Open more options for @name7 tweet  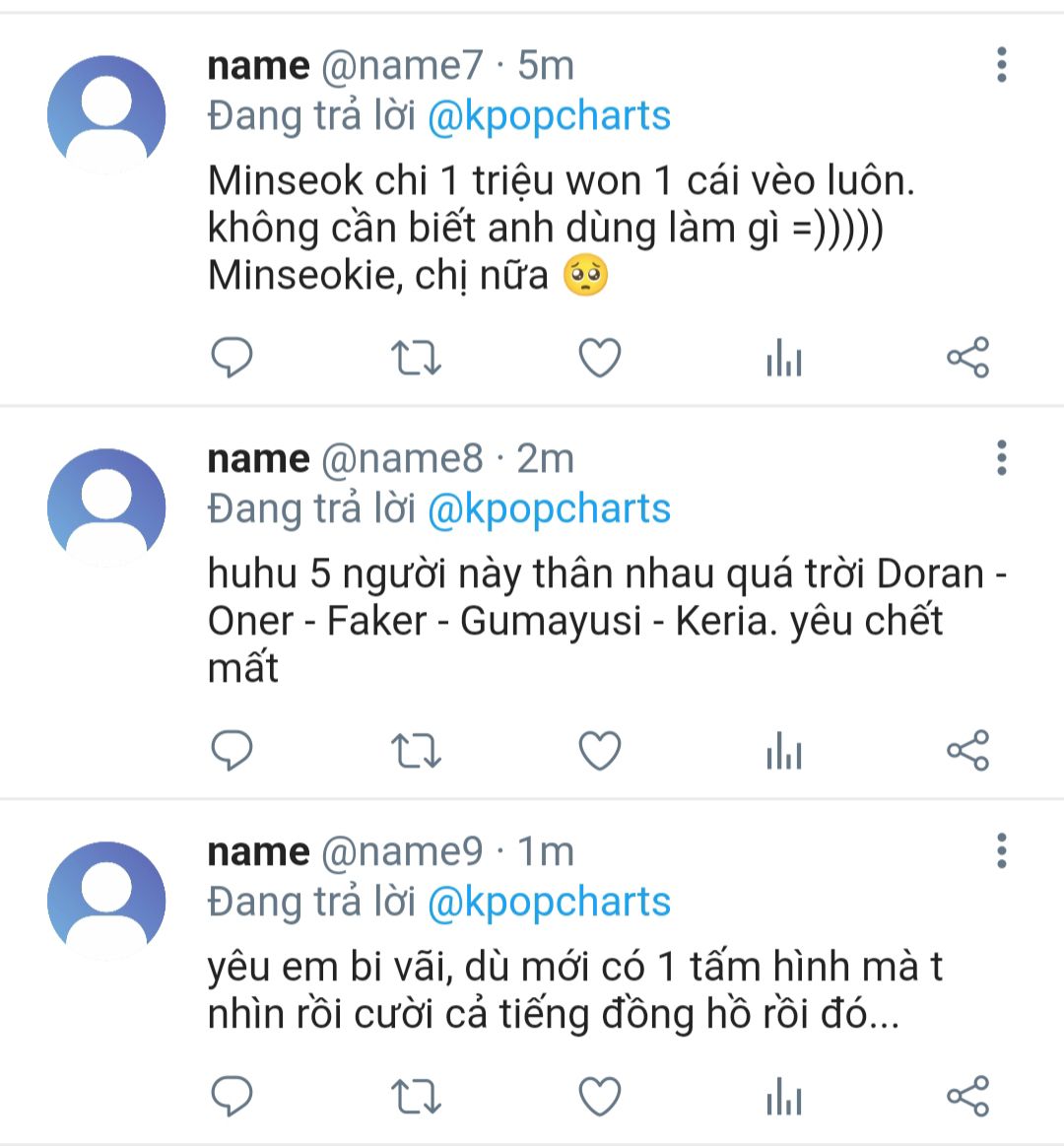tap(1002, 65)
